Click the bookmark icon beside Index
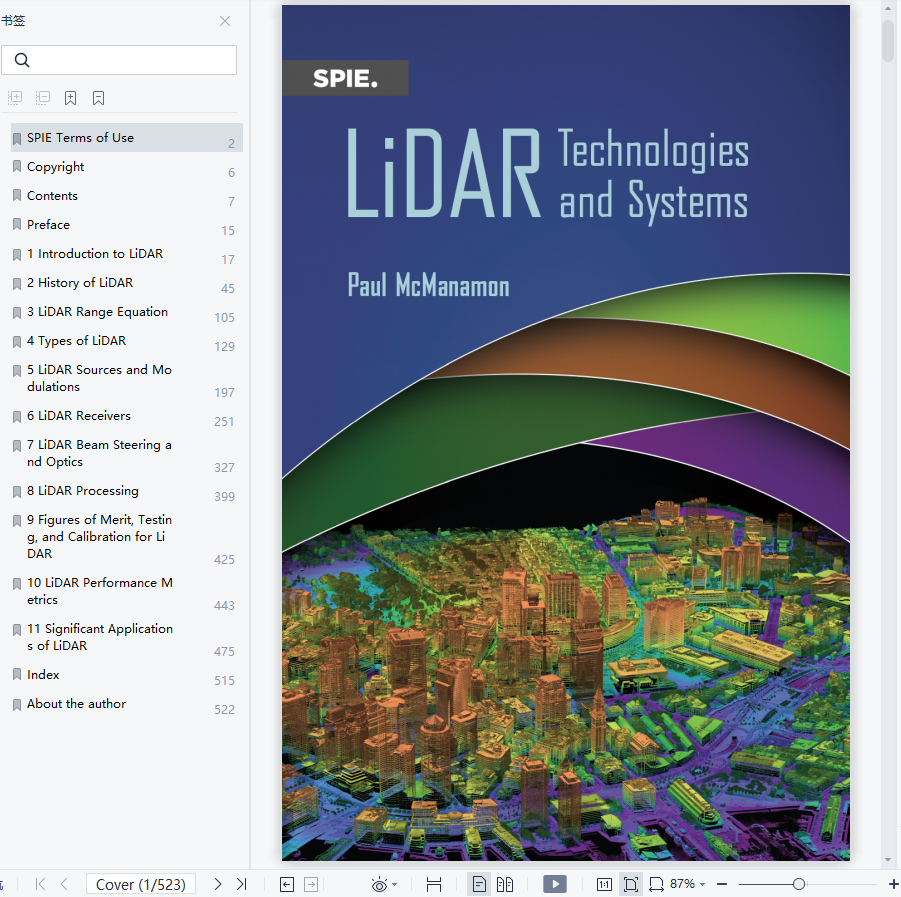The width and height of the screenshot is (901, 897). (17, 675)
